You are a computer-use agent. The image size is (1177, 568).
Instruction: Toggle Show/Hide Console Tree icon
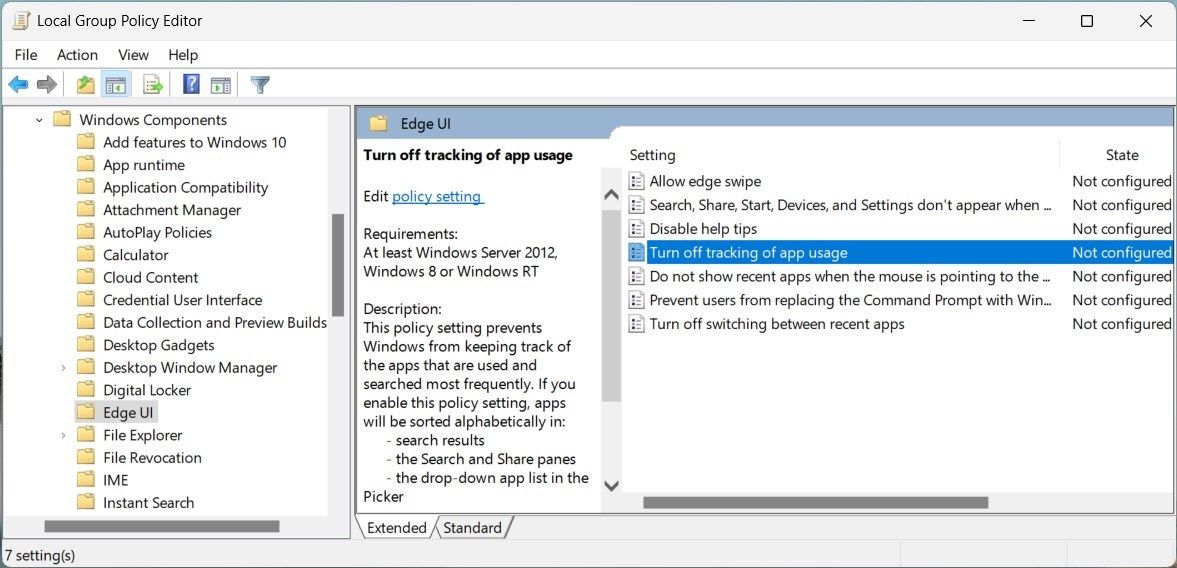tap(116, 85)
